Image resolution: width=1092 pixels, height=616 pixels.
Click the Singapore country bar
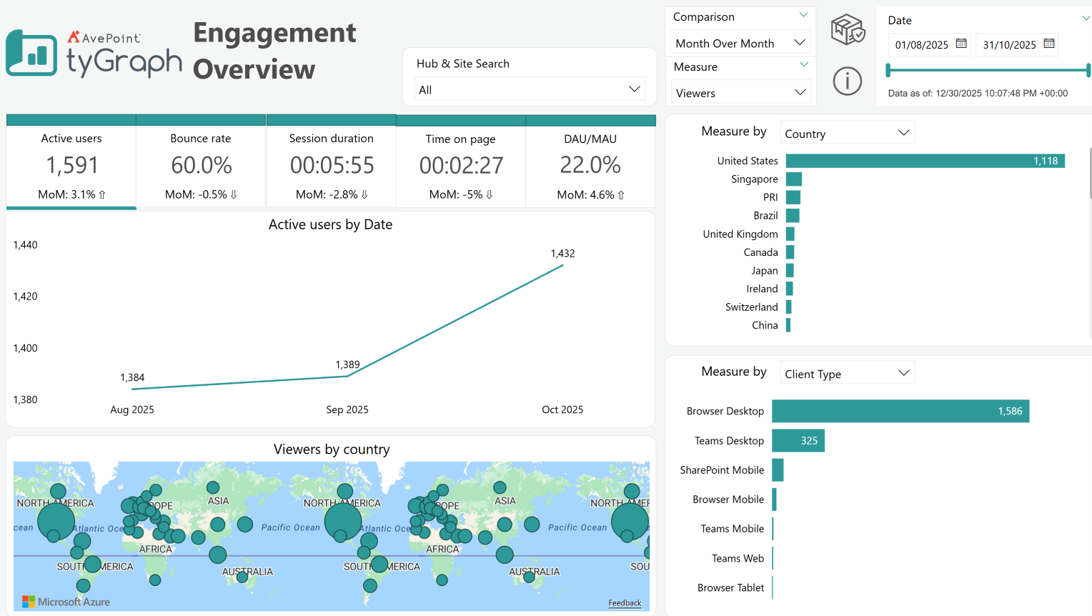tap(794, 179)
